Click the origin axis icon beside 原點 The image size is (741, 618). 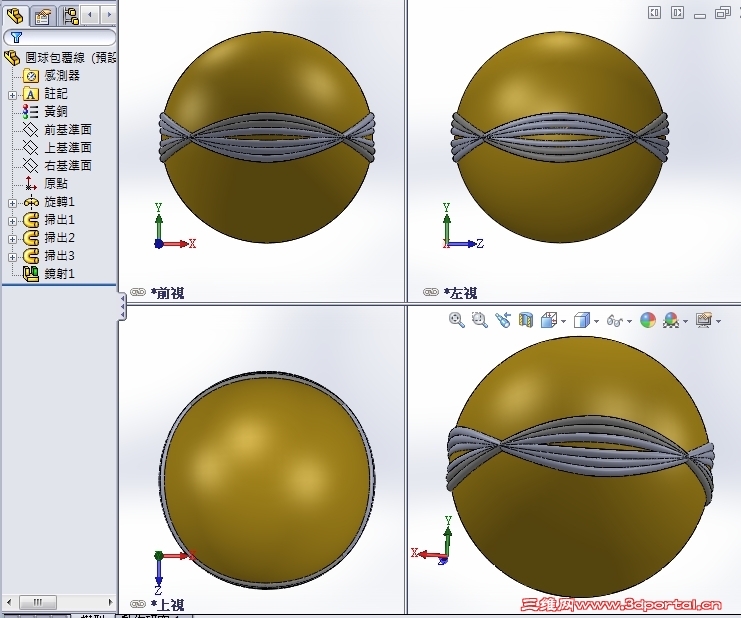coord(31,183)
